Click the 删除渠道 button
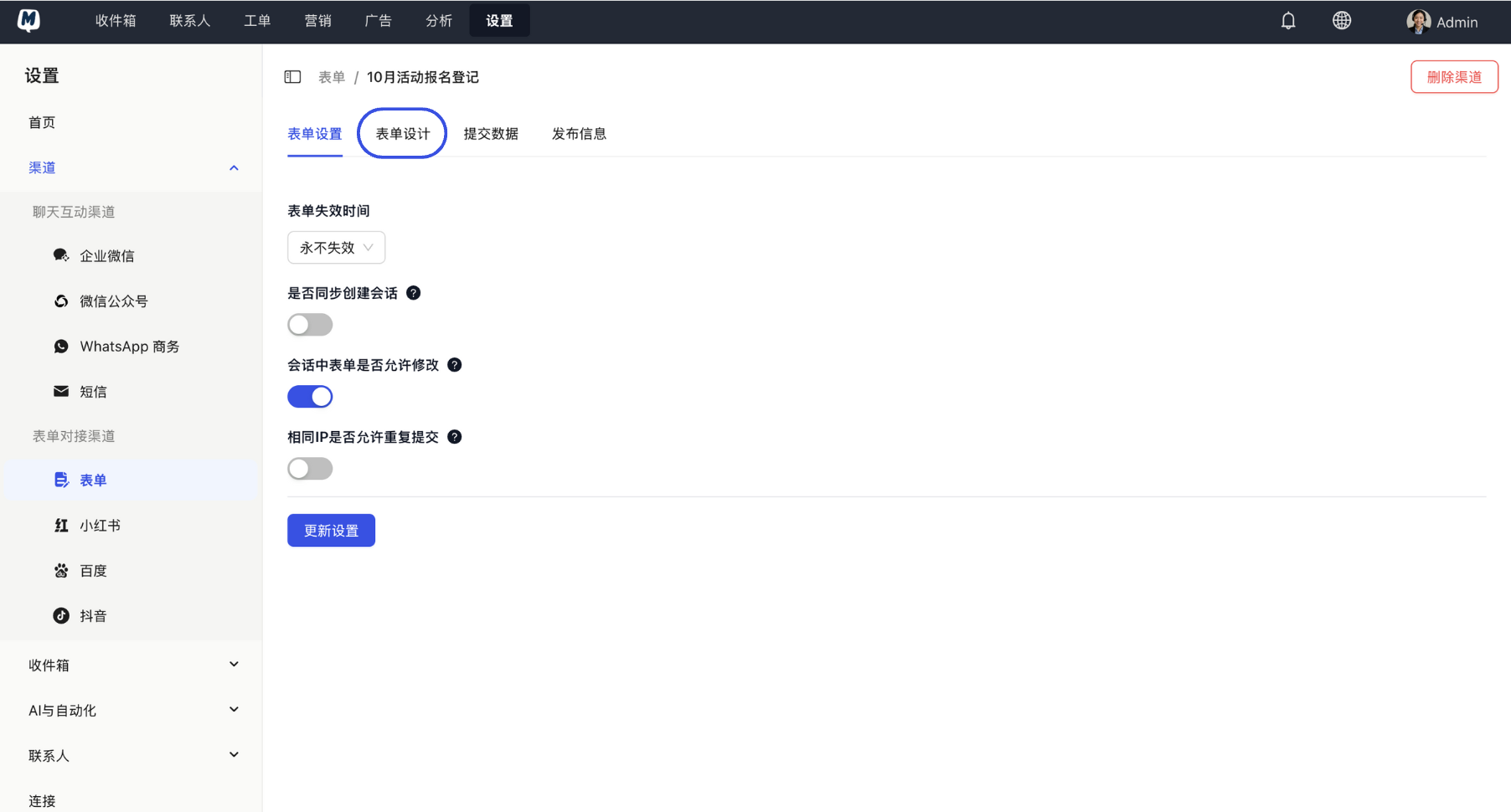 [1454, 76]
